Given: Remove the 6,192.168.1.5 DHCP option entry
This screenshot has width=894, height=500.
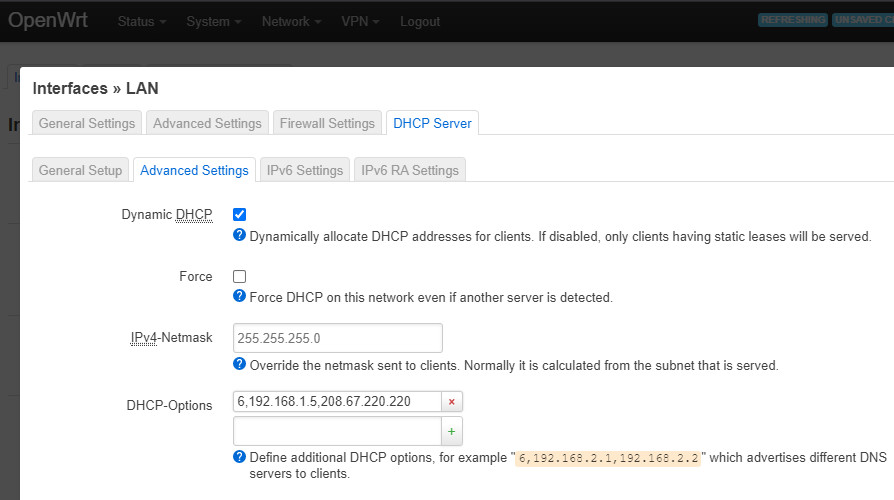Looking at the screenshot, I should tap(452, 401).
